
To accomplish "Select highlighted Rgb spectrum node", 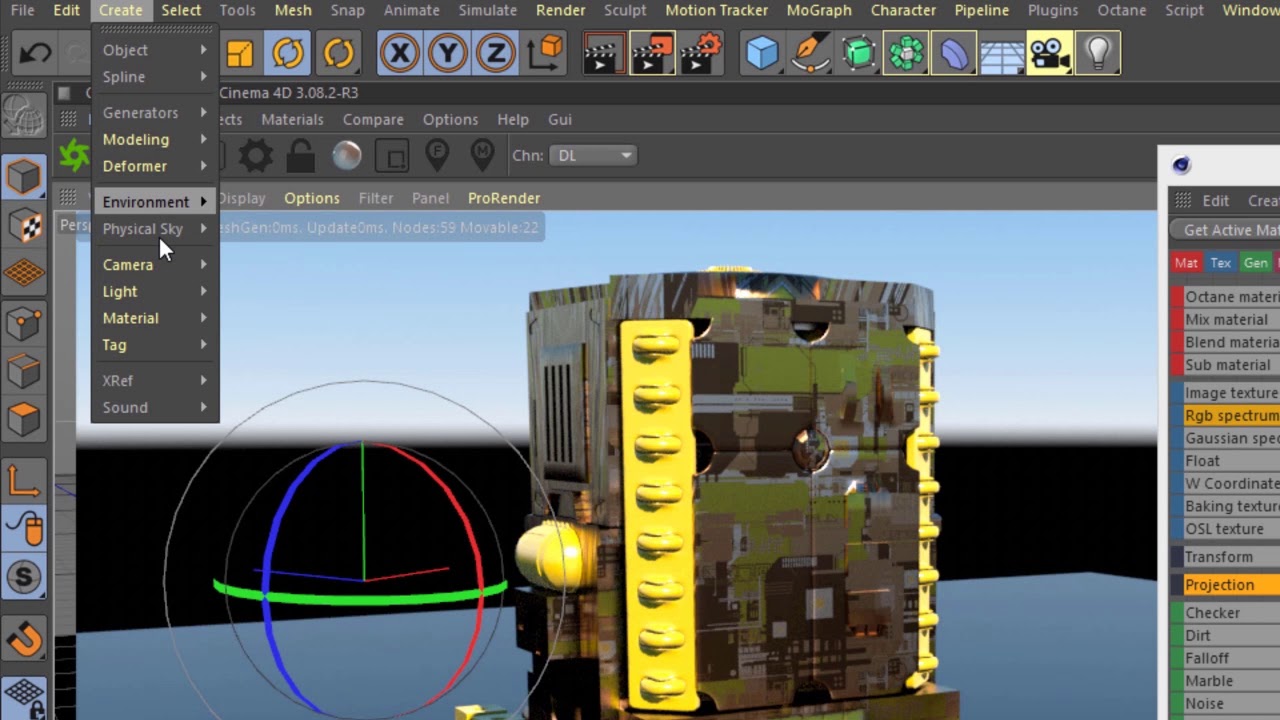I will pos(1226,416).
